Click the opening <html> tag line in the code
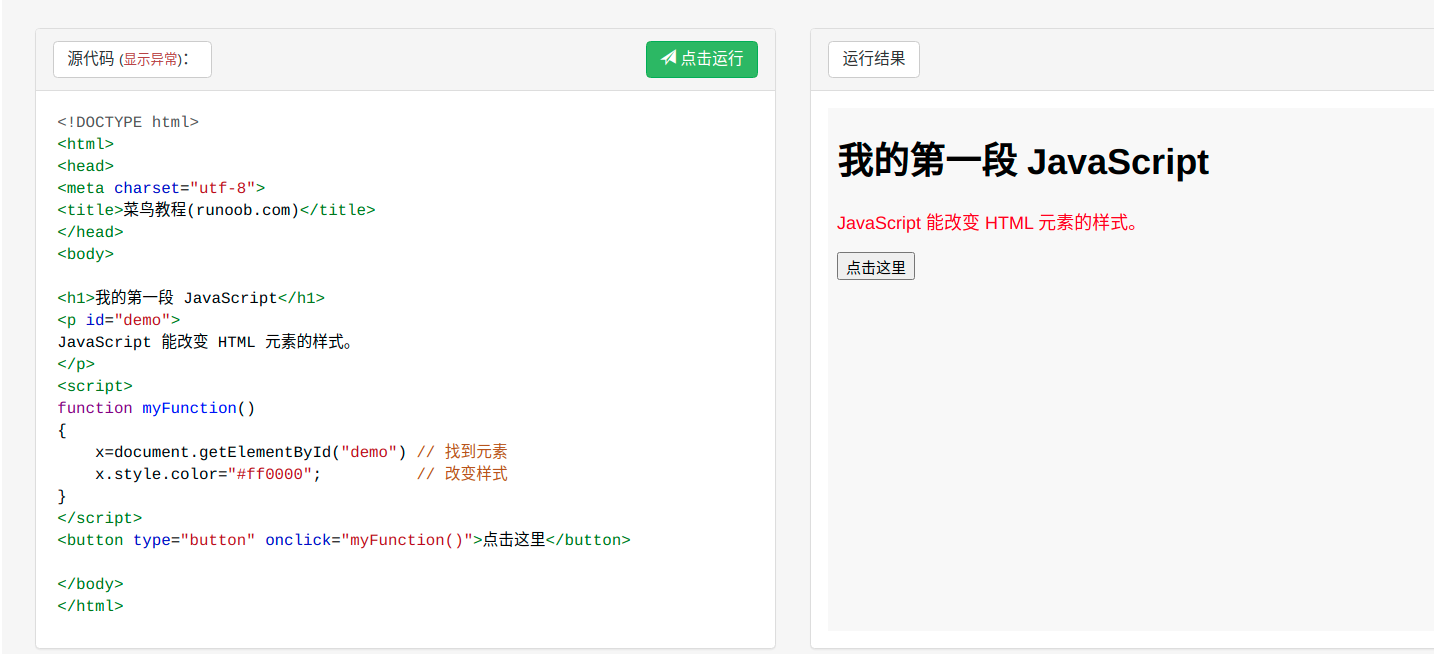Viewport: 1434px width, 654px height. tap(86, 144)
